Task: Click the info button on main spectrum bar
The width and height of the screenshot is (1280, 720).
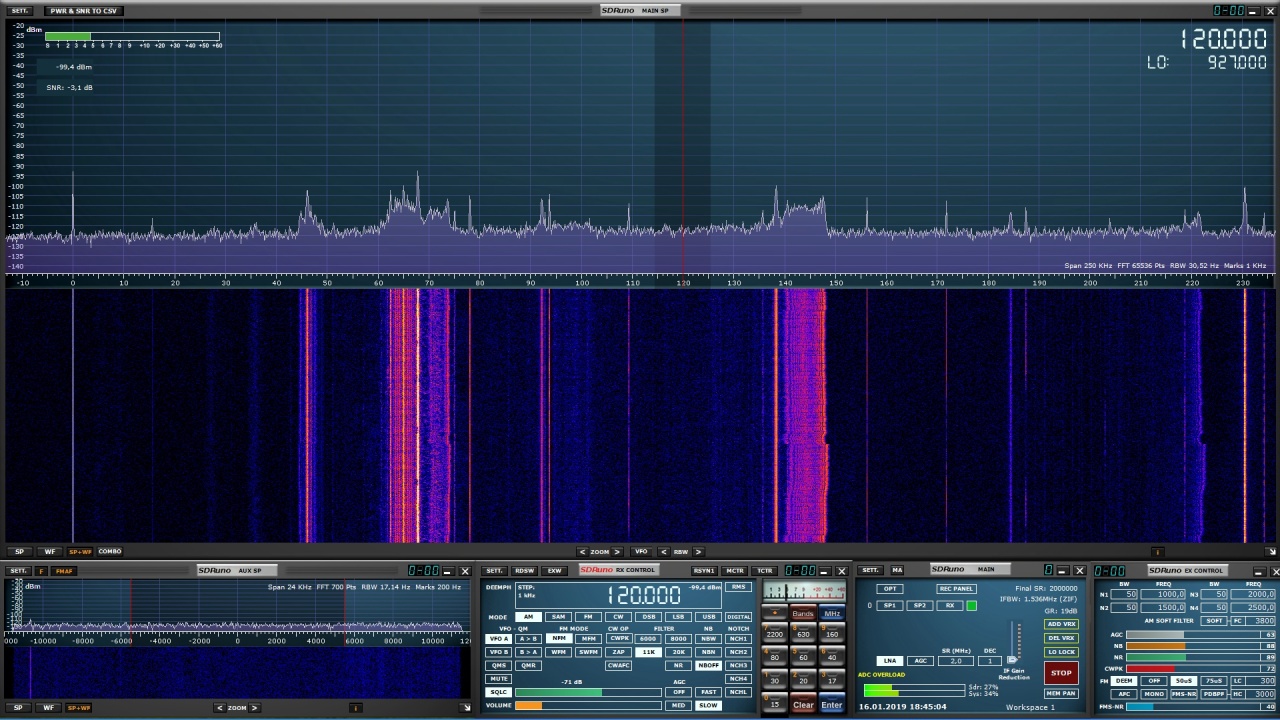Action: (x=1158, y=552)
